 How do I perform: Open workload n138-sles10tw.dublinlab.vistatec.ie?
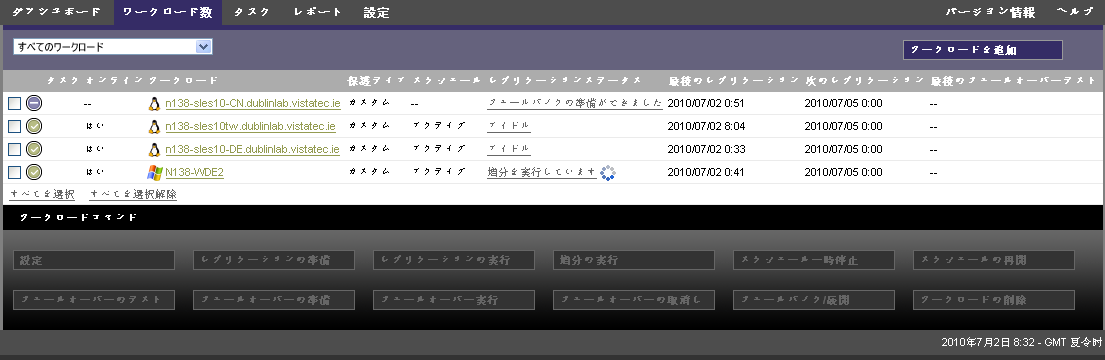tap(250, 127)
